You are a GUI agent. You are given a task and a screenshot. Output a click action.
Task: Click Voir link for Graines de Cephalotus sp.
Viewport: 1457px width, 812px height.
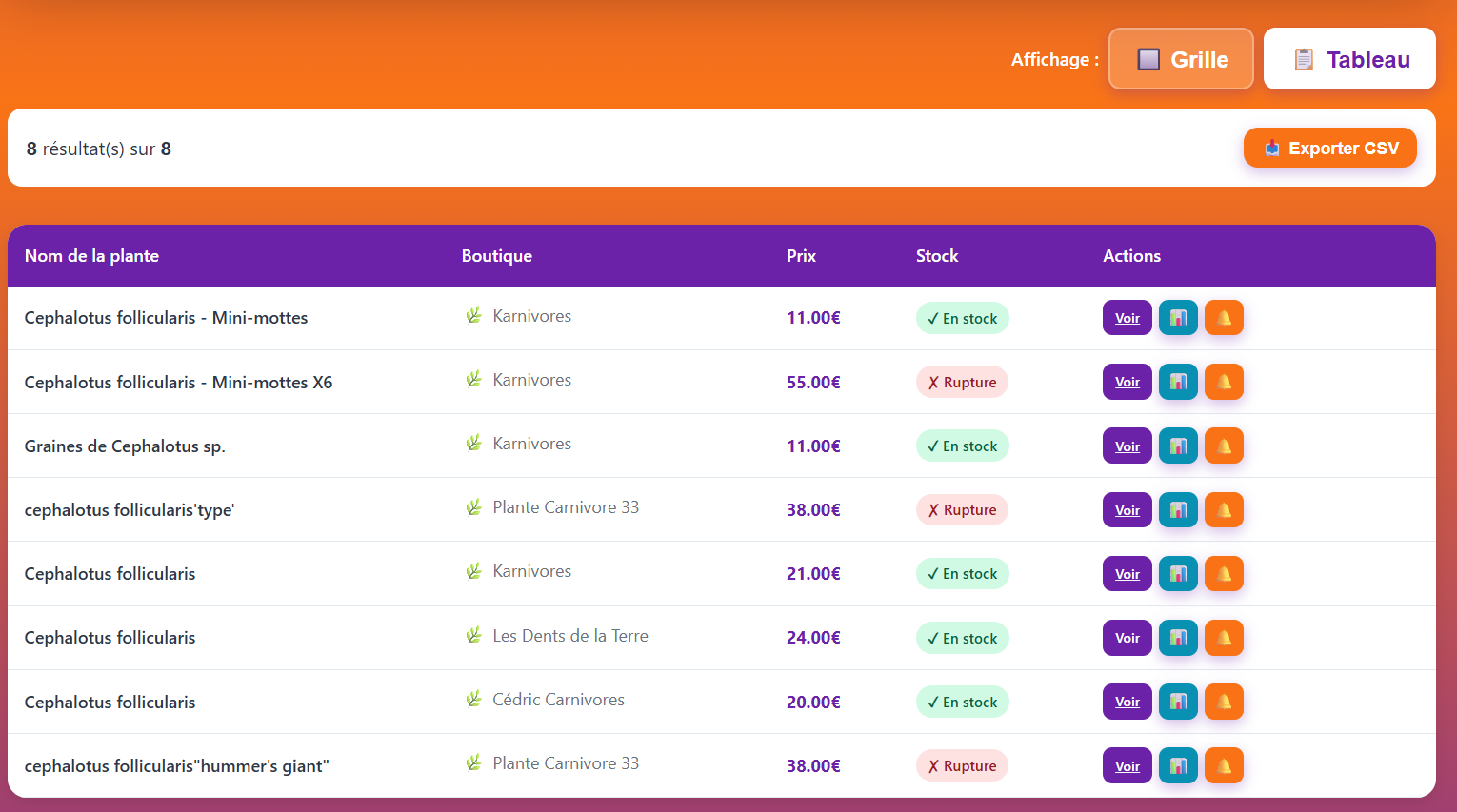1128,446
